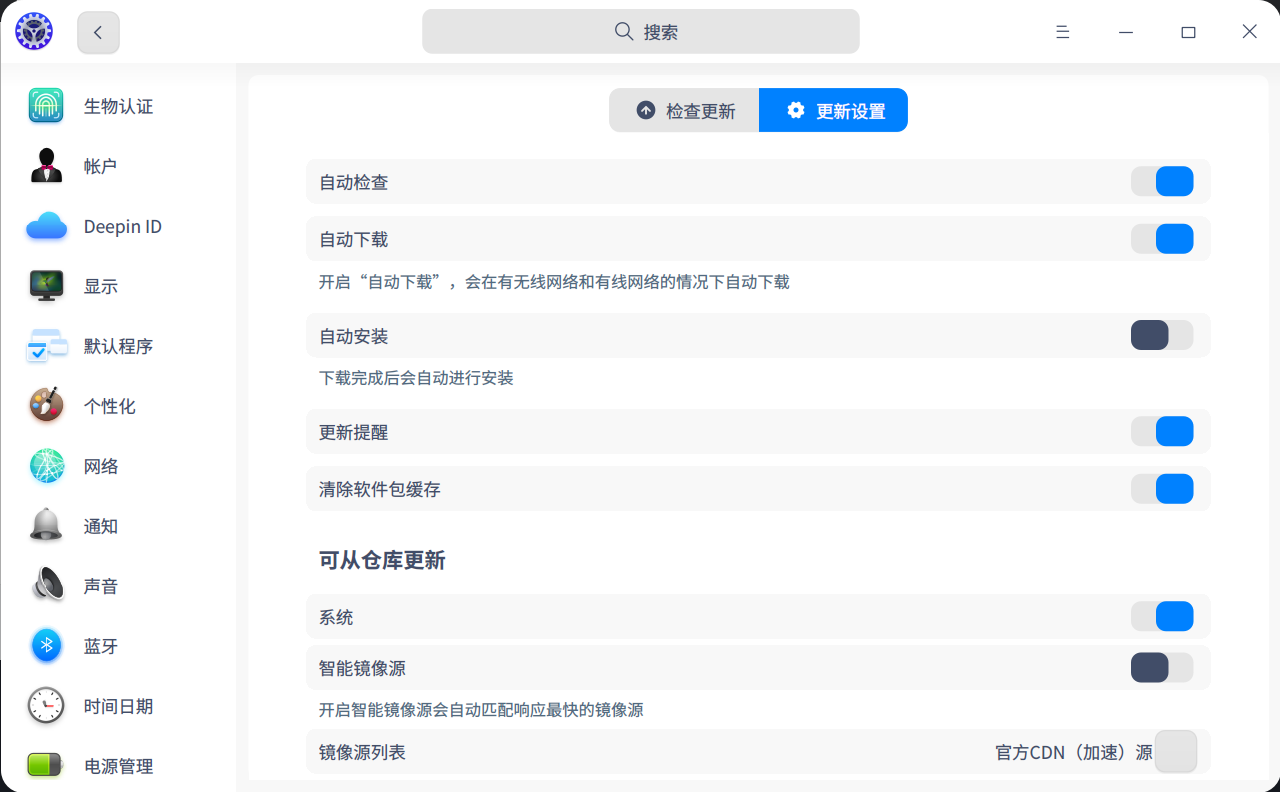Open the 电源管理 battery icon
Image resolution: width=1280 pixels, height=792 pixels.
pyautogui.click(x=46, y=766)
